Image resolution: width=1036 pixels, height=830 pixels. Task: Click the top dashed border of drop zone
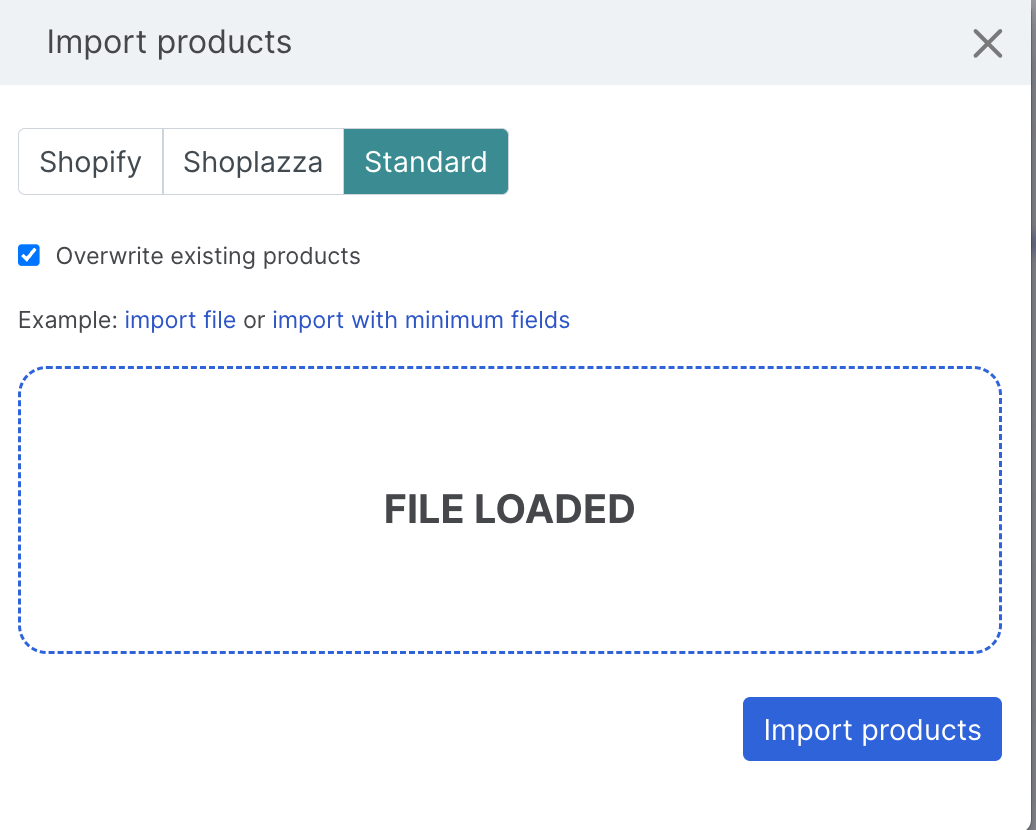pos(510,368)
